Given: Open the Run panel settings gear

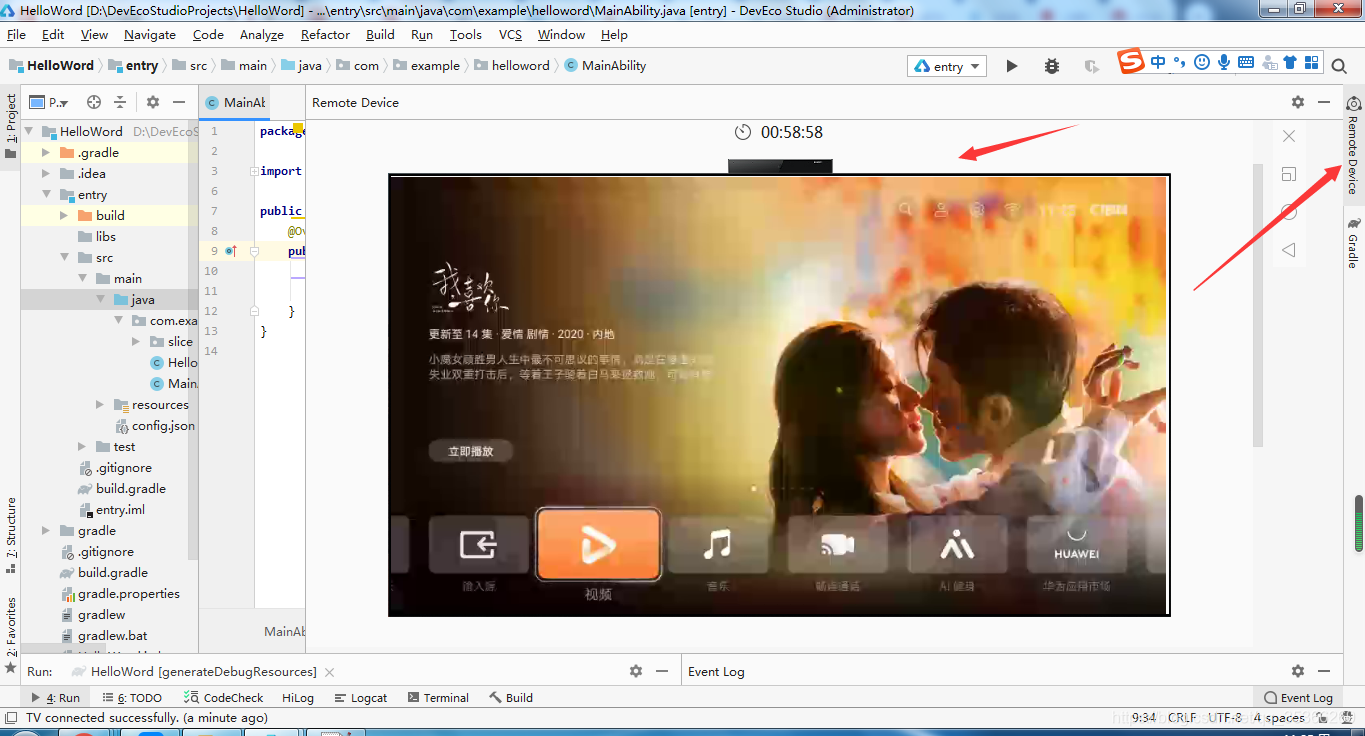Looking at the screenshot, I should tap(635, 671).
